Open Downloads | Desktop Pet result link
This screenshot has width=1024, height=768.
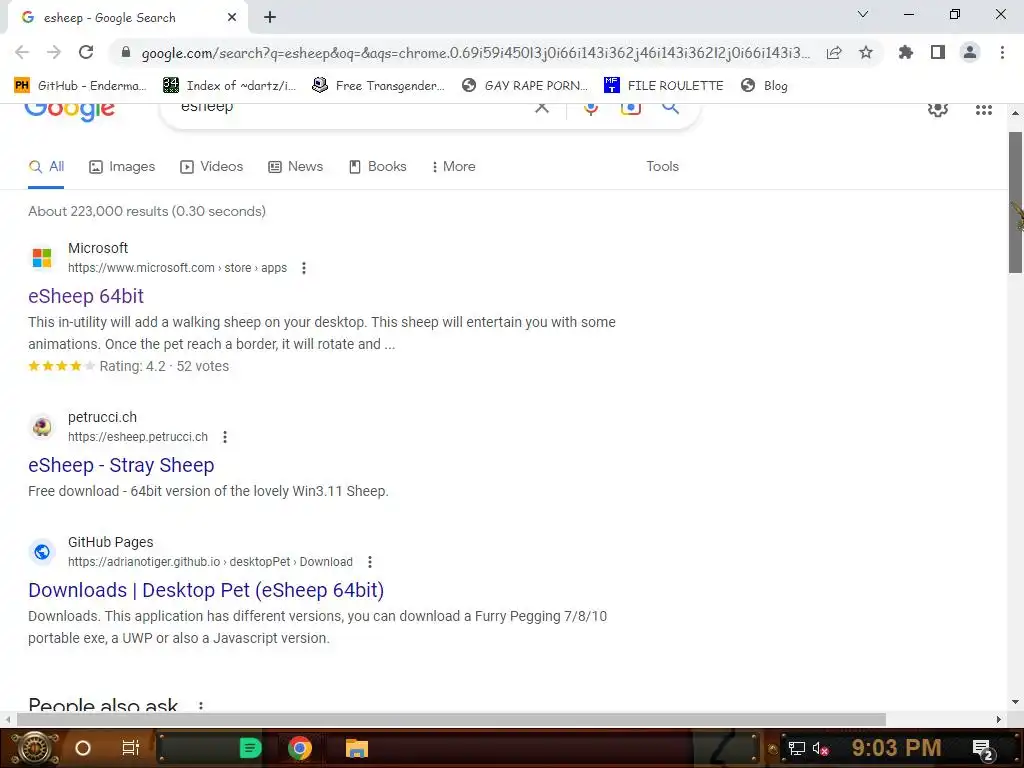coord(206,590)
